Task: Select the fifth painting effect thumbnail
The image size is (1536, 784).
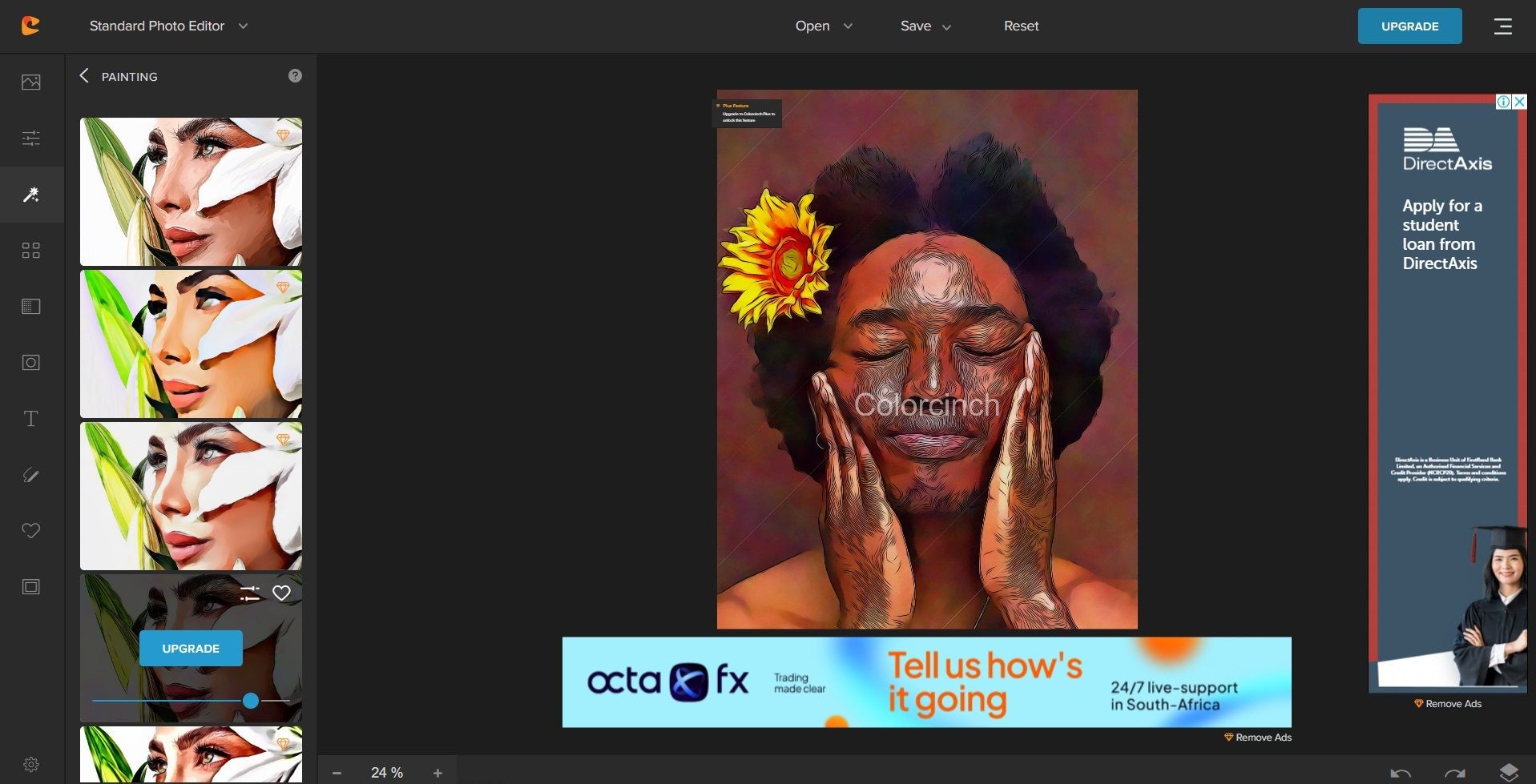Action: tap(191, 754)
